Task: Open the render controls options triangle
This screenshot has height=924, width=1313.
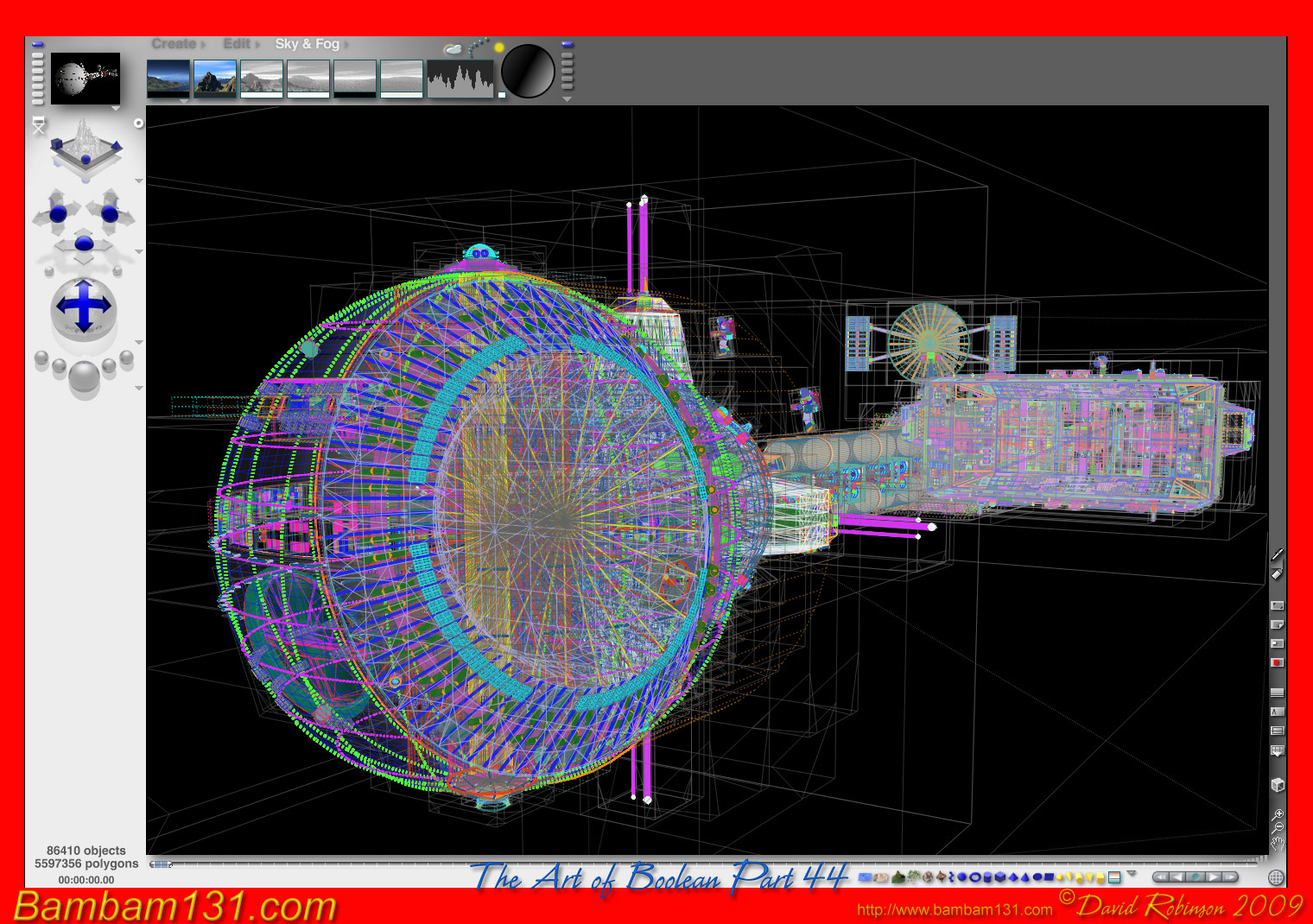Action: click(x=139, y=388)
